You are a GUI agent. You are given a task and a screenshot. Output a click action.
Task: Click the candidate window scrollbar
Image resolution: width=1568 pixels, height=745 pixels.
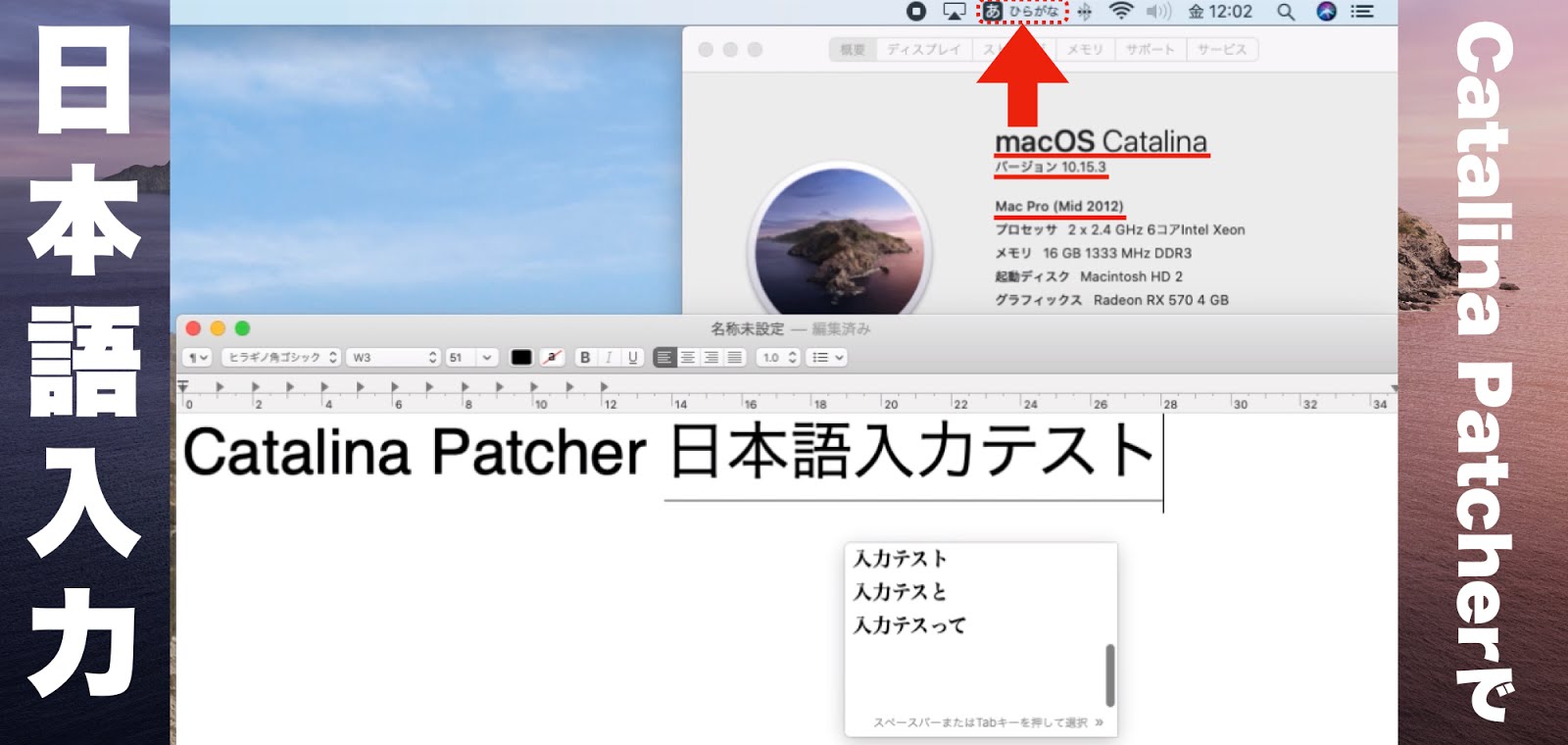(x=1109, y=674)
